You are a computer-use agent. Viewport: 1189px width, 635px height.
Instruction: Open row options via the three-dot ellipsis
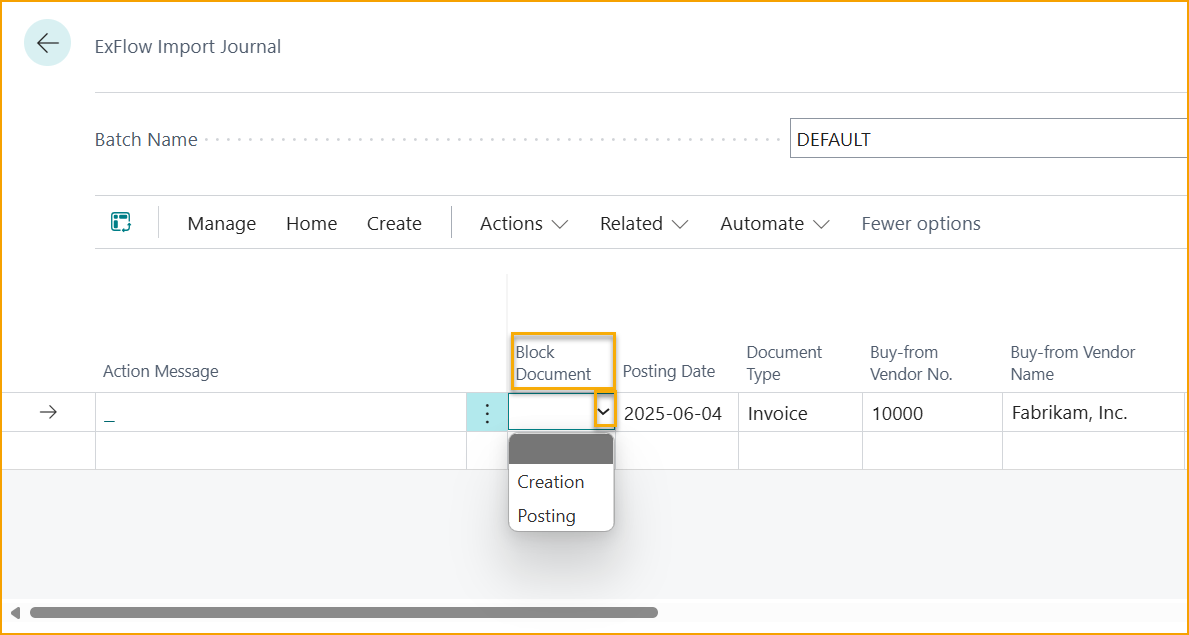(x=487, y=412)
